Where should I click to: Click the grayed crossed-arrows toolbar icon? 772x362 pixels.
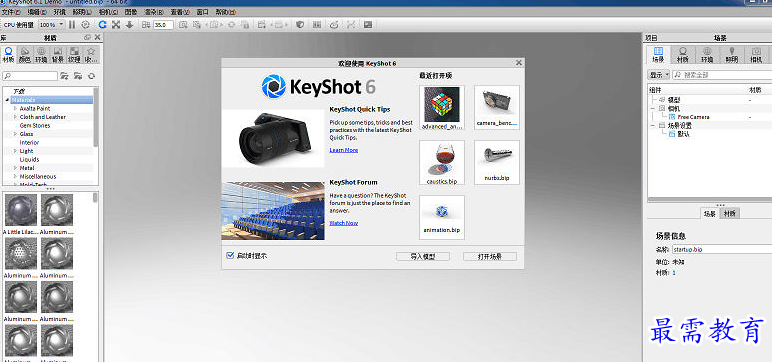click(x=351, y=25)
